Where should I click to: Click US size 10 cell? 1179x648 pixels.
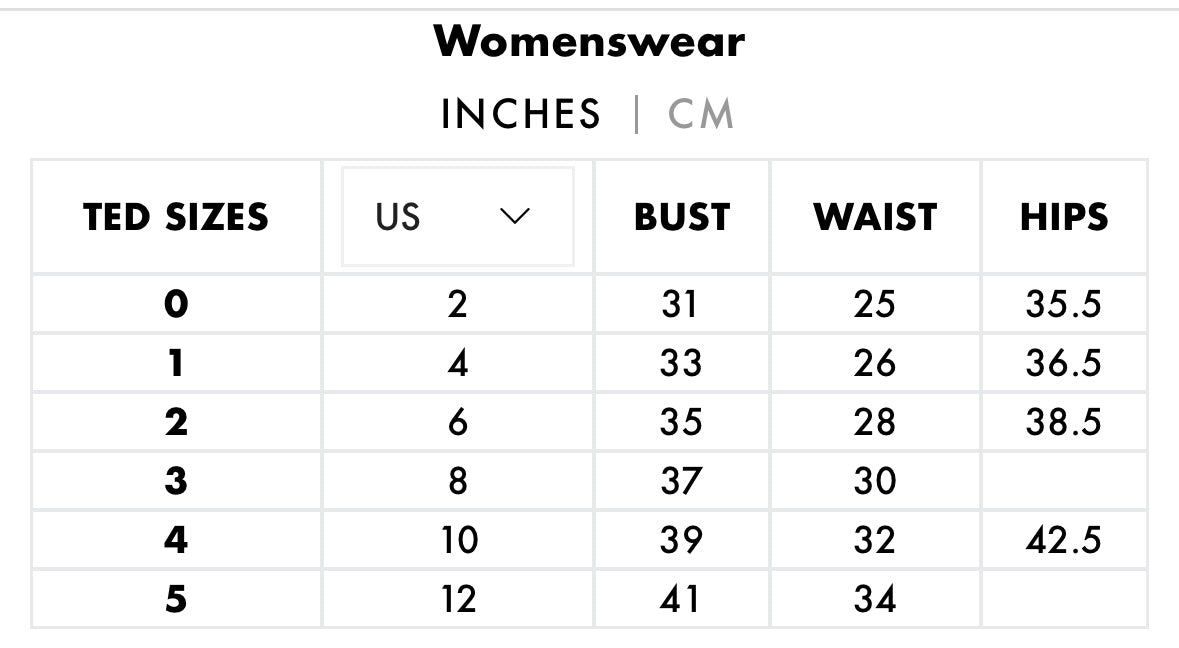tap(458, 540)
